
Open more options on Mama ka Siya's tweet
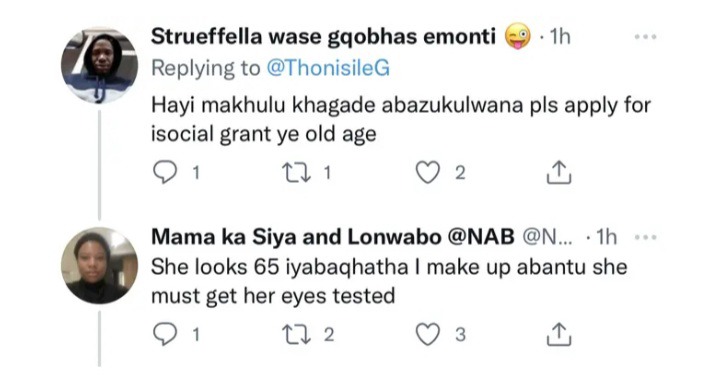coord(645,238)
